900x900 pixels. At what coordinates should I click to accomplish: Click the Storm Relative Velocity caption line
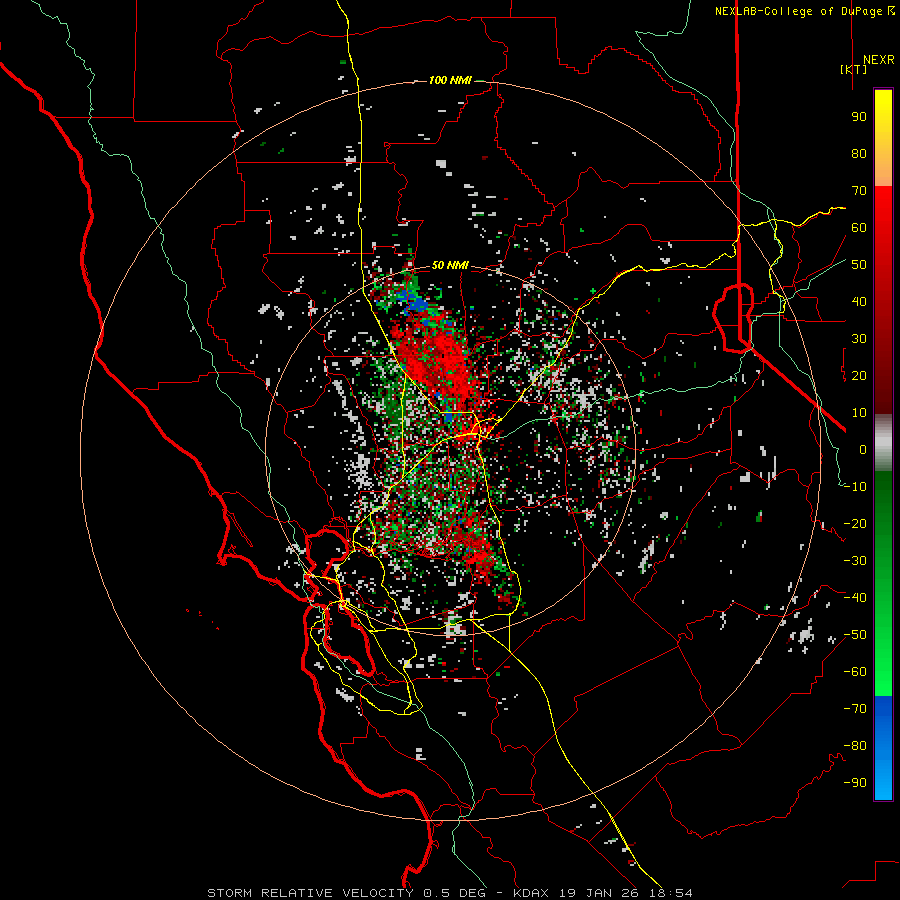pyautogui.click(x=450, y=893)
